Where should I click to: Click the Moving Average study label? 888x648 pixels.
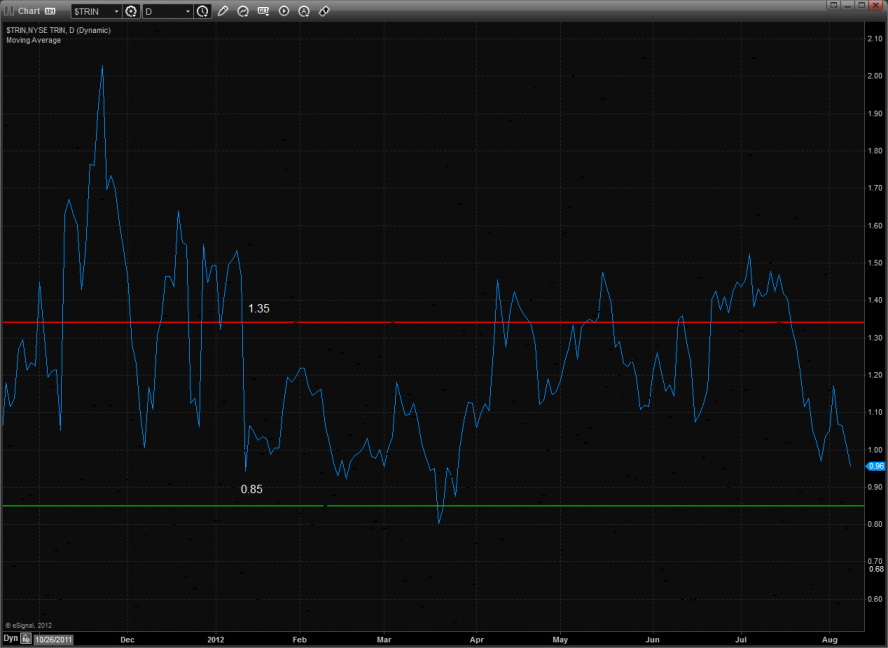(33, 40)
